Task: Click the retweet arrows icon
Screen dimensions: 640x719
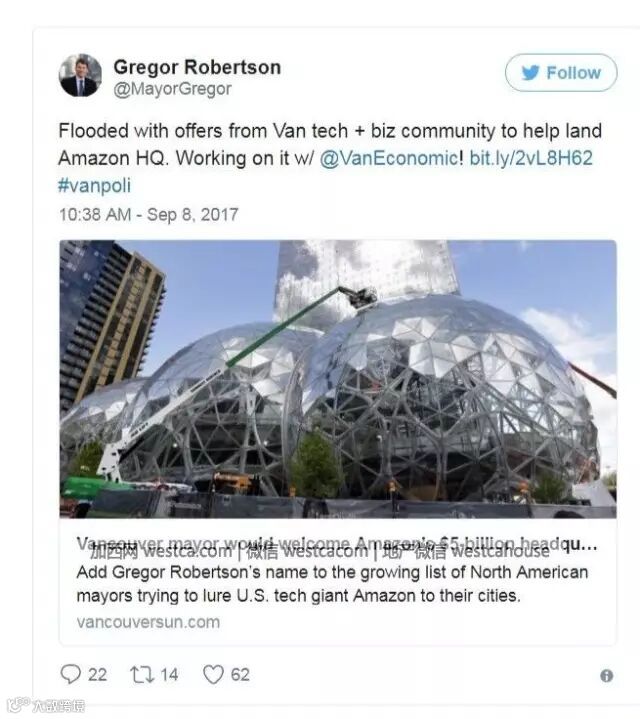Action: click(x=142, y=675)
